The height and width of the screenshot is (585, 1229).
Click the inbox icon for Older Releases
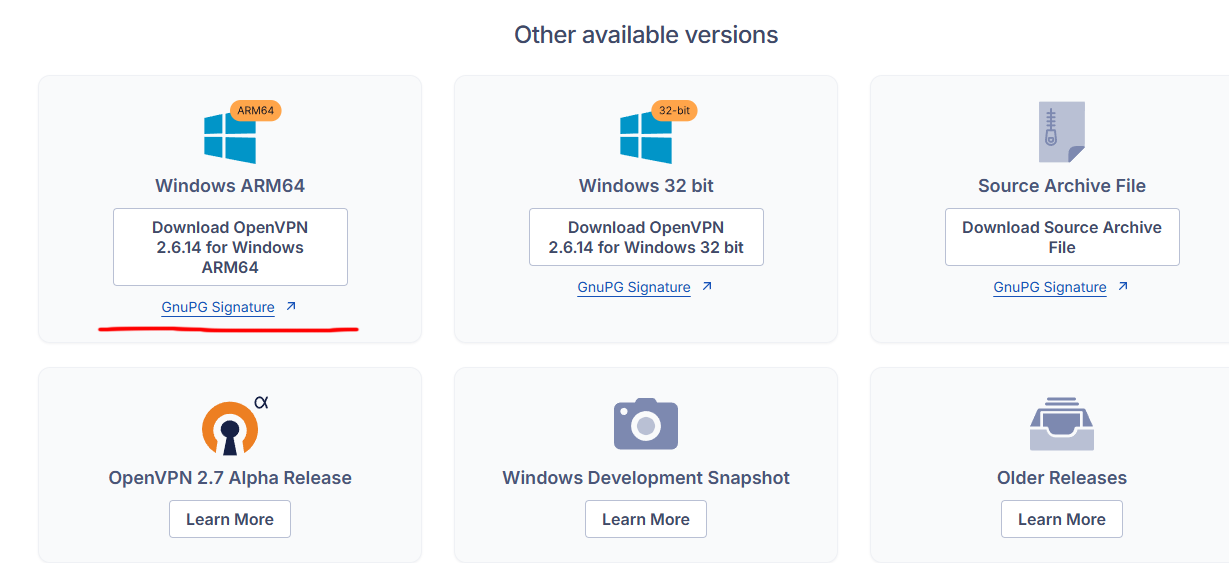tap(1061, 424)
